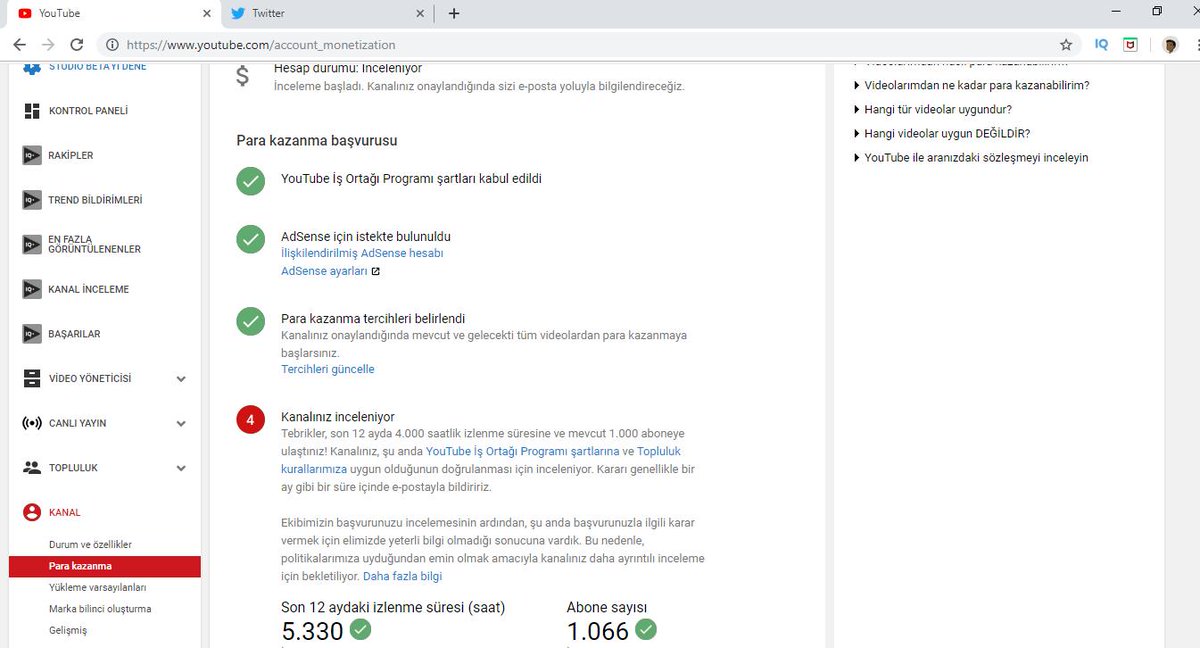Expand the Canlı Yayın section chevron
The width and height of the screenshot is (1200, 648).
181,424
